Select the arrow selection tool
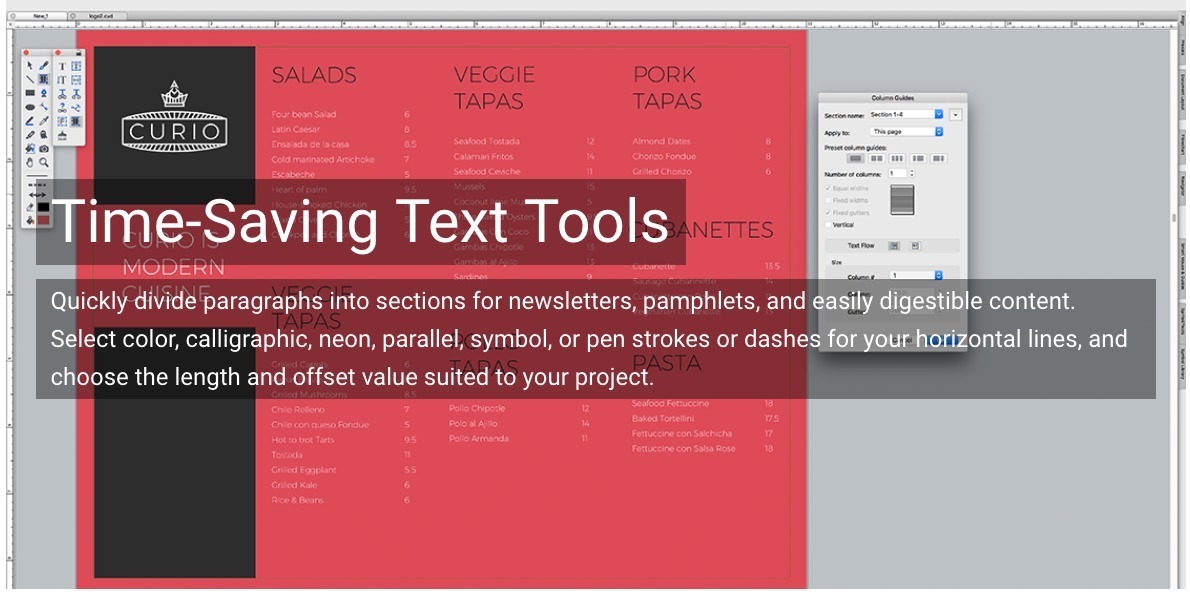1190x594 pixels. point(30,66)
